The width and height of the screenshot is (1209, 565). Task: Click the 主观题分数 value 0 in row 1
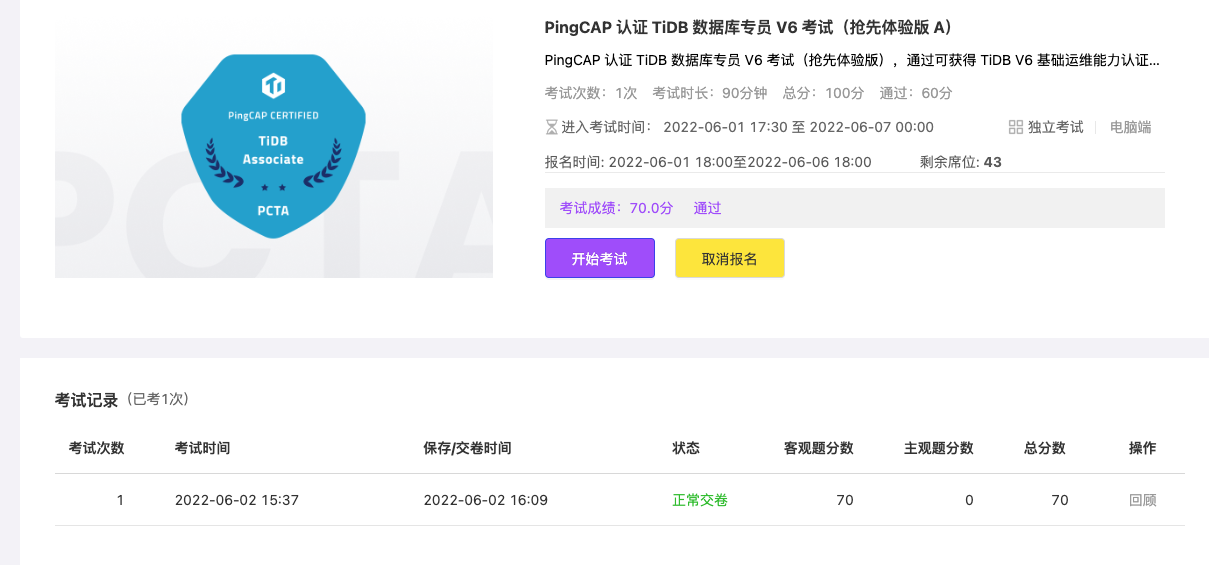969,500
